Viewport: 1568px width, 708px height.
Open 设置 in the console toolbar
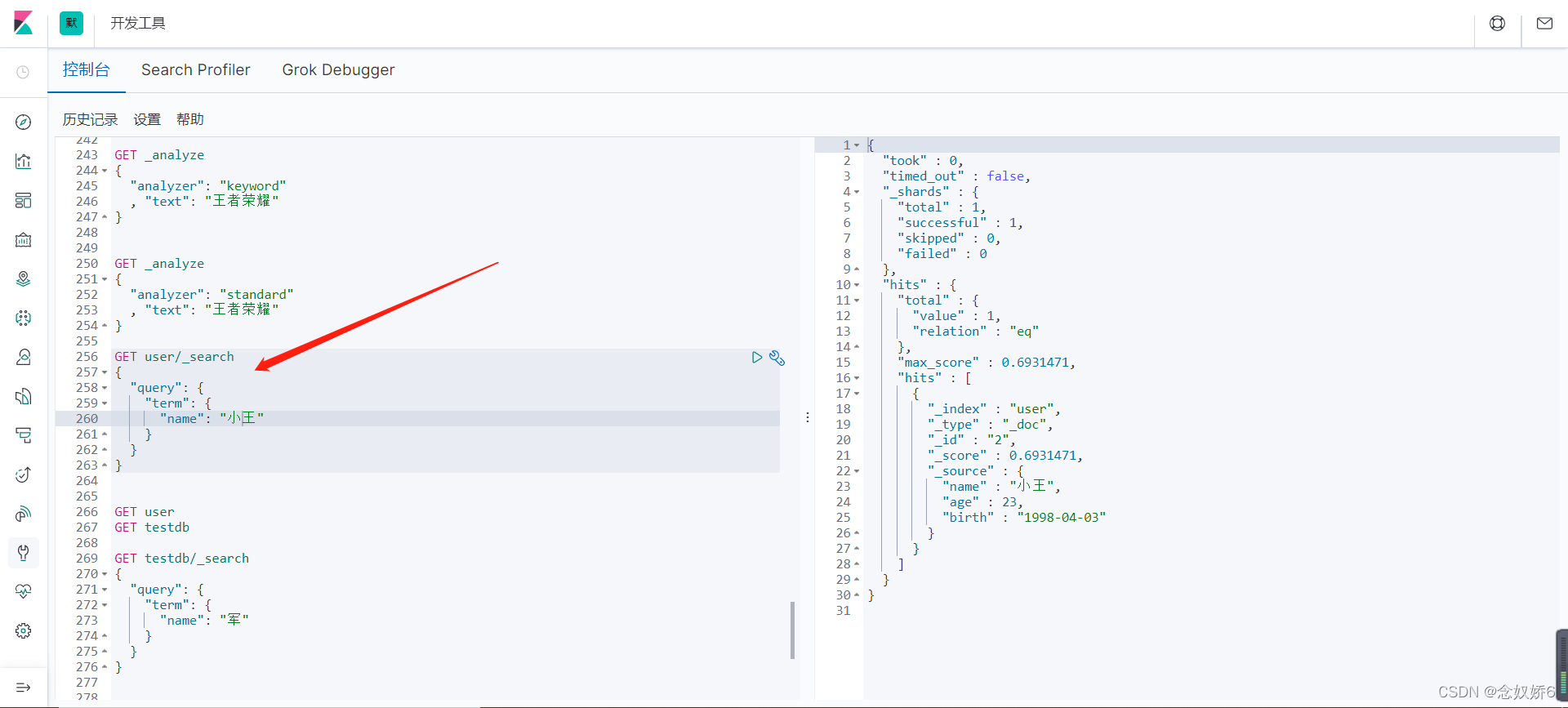tap(147, 119)
